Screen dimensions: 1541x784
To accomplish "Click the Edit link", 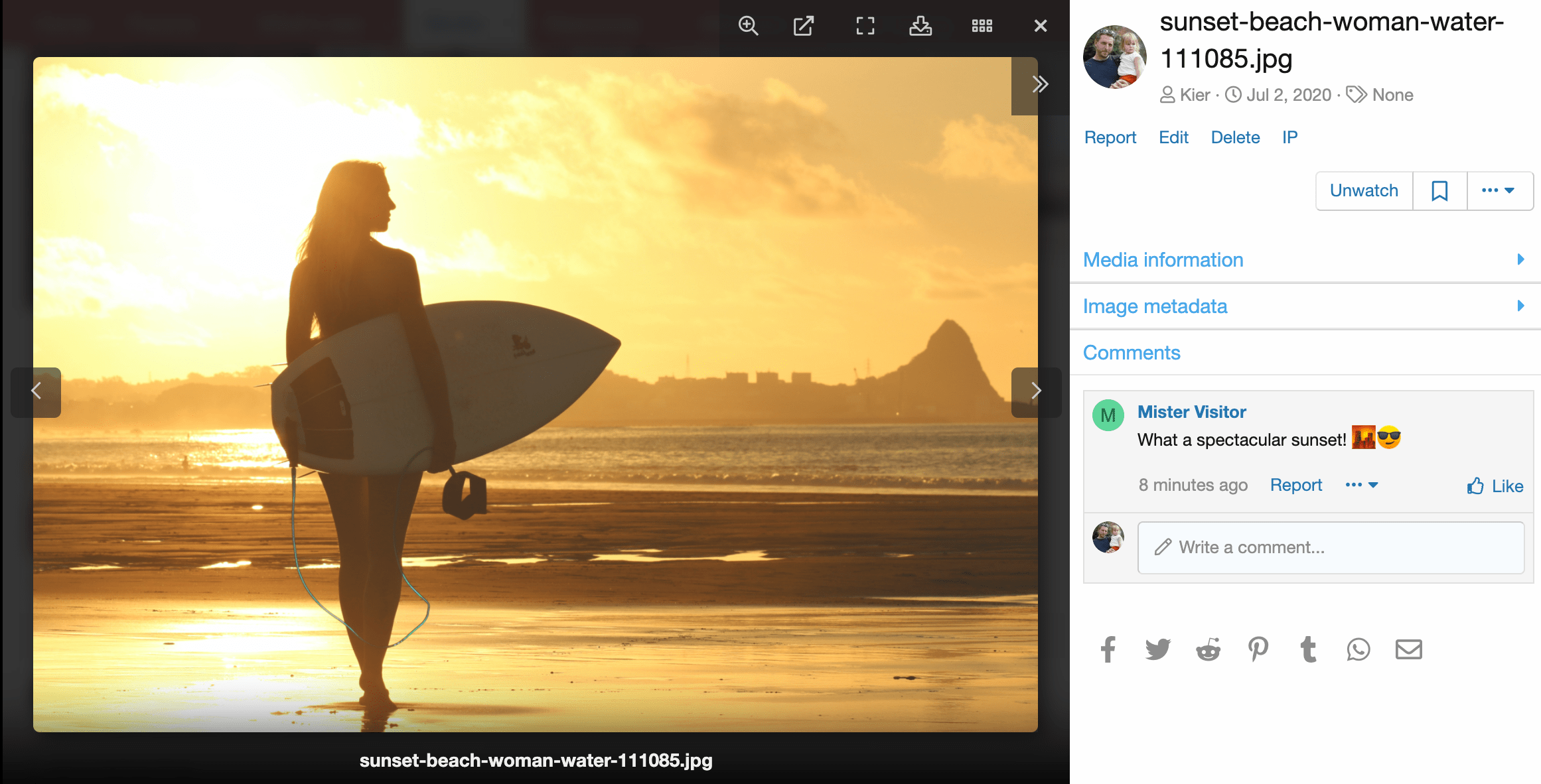I will [x=1173, y=137].
